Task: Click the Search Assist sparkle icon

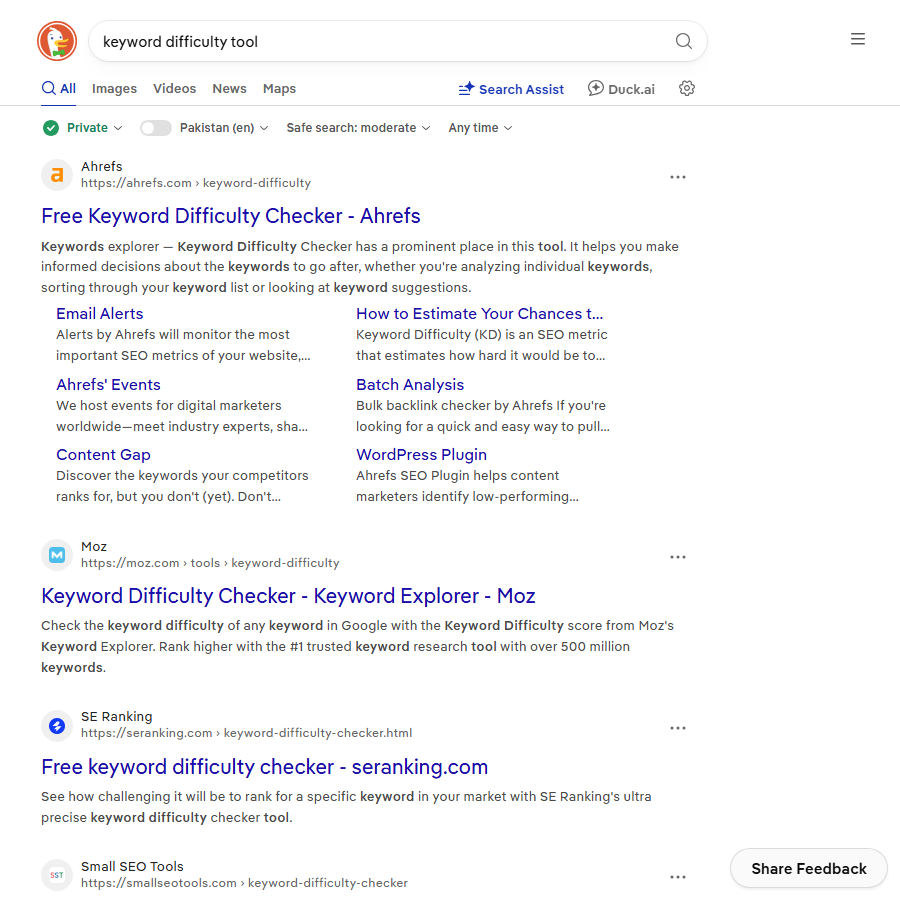Action: pyautogui.click(x=466, y=88)
